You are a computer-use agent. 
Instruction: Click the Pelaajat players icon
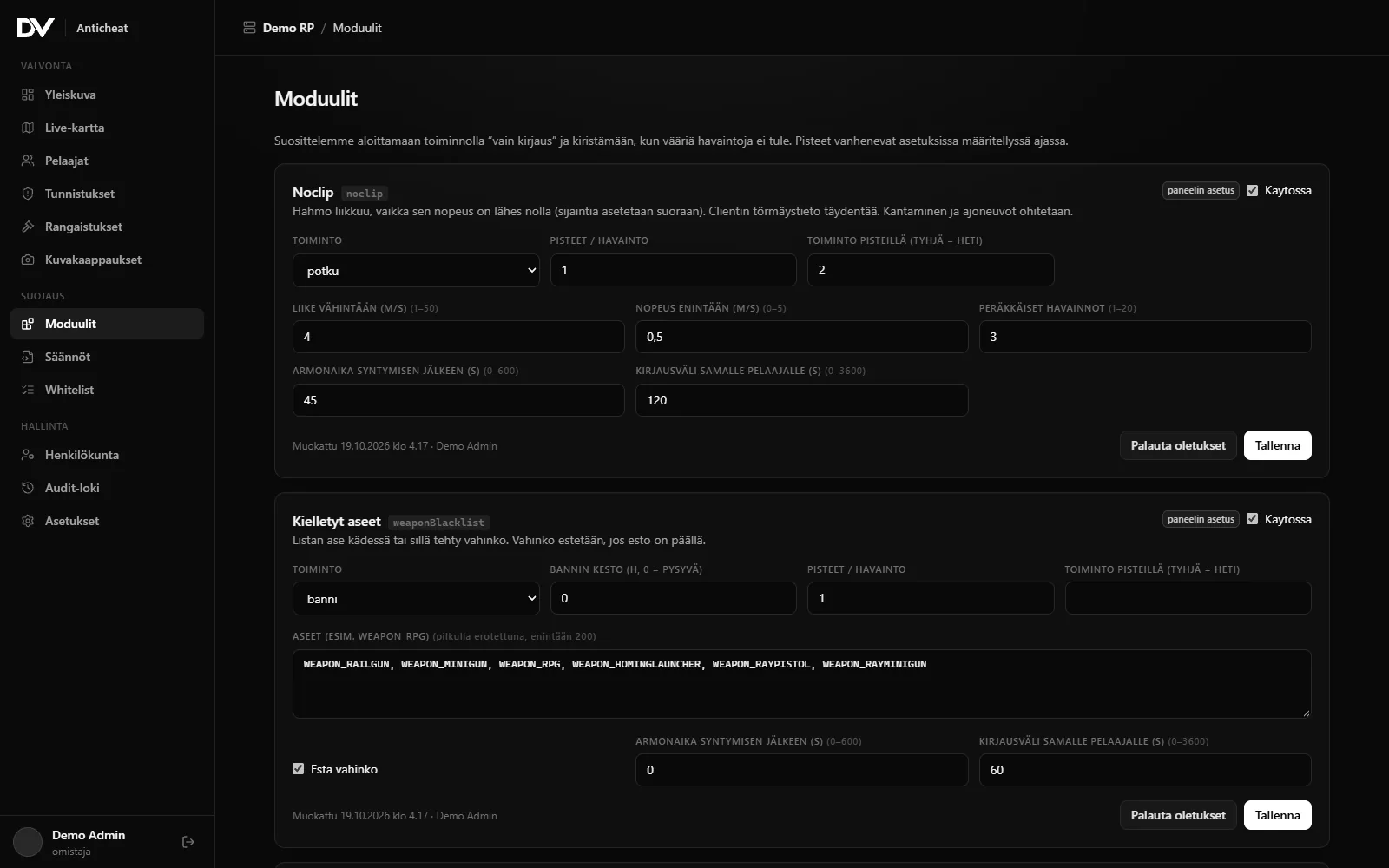(28, 161)
